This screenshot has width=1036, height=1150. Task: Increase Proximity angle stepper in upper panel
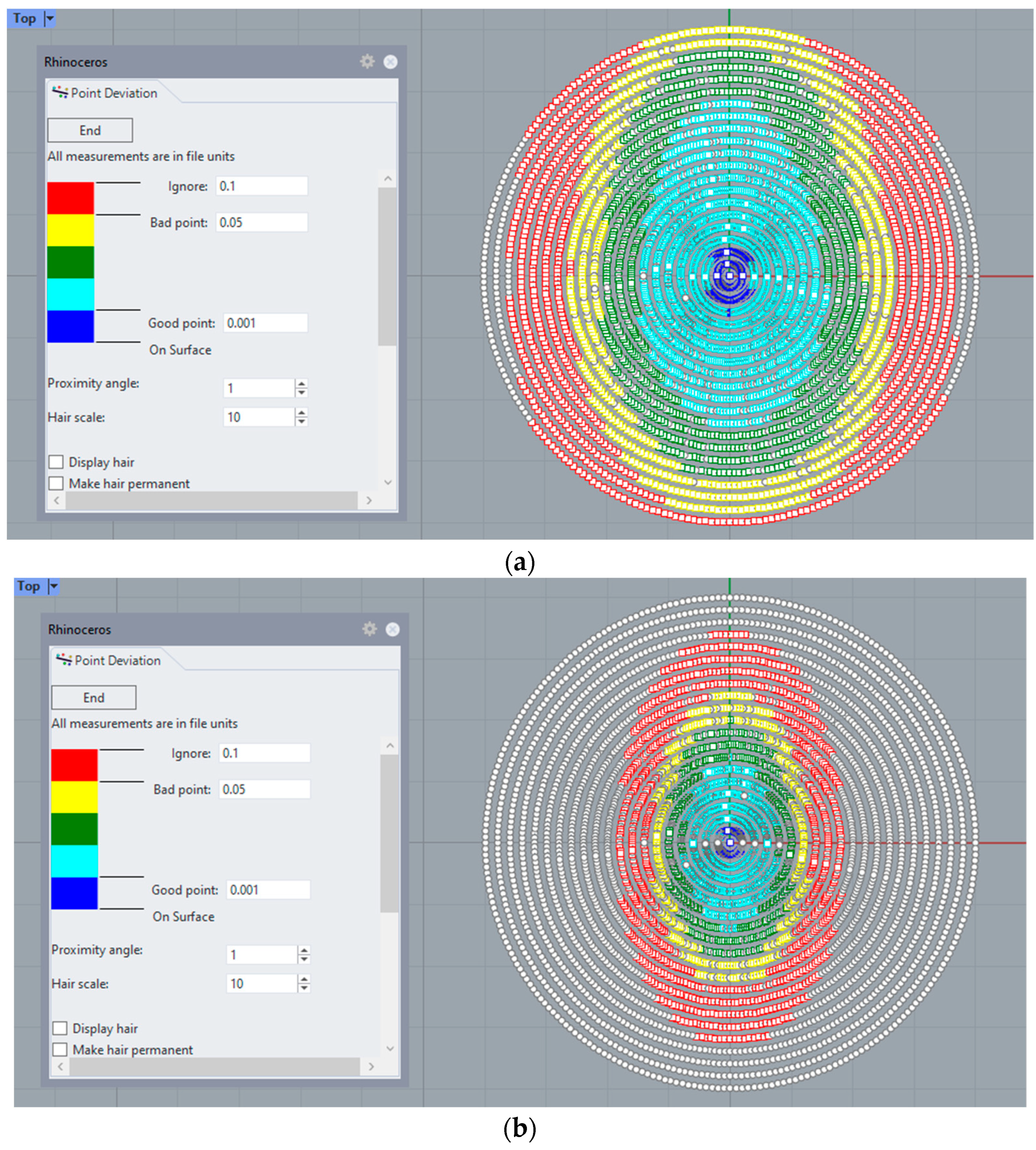pyautogui.click(x=302, y=384)
